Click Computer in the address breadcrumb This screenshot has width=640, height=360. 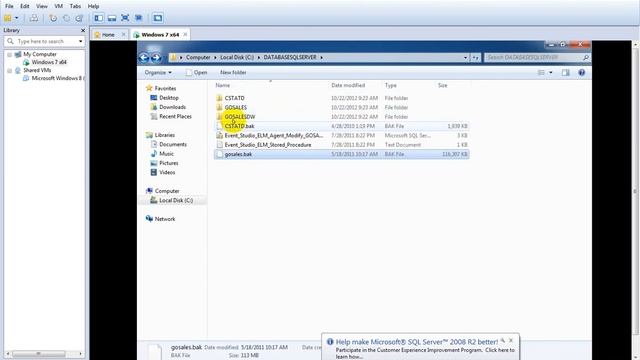tap(198, 58)
